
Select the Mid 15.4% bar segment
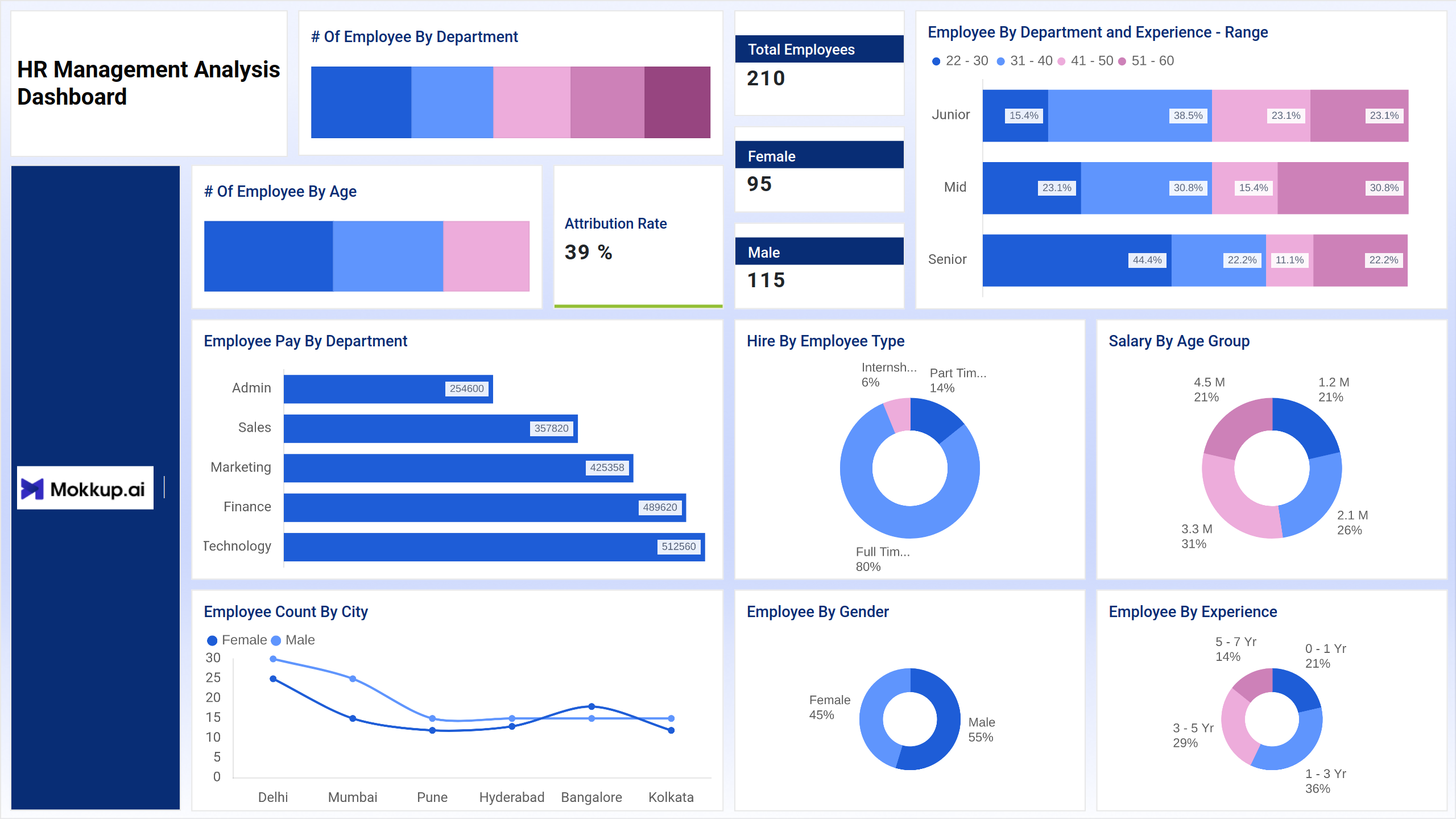pyautogui.click(x=1244, y=188)
